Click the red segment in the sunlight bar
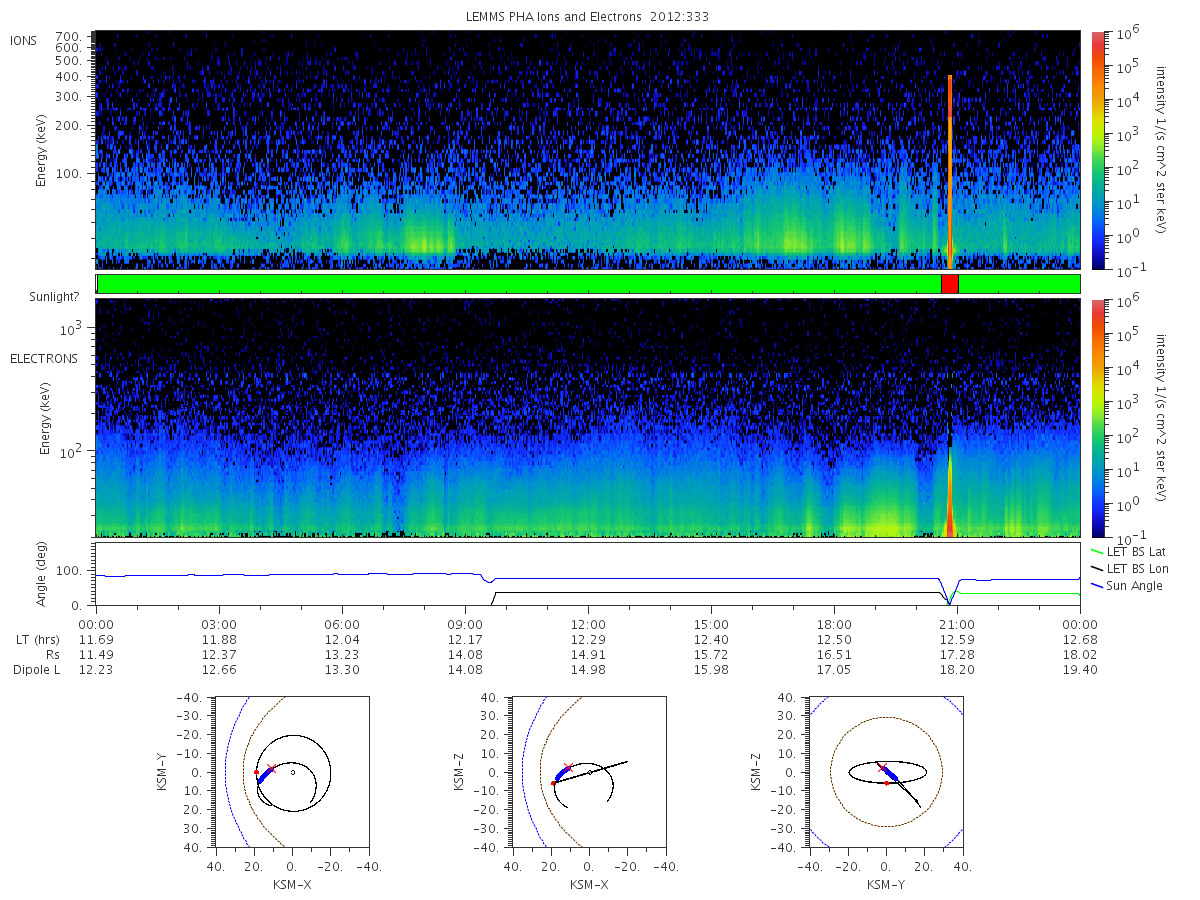Image resolution: width=1200 pixels, height=900 pixels. pyautogui.click(x=949, y=284)
